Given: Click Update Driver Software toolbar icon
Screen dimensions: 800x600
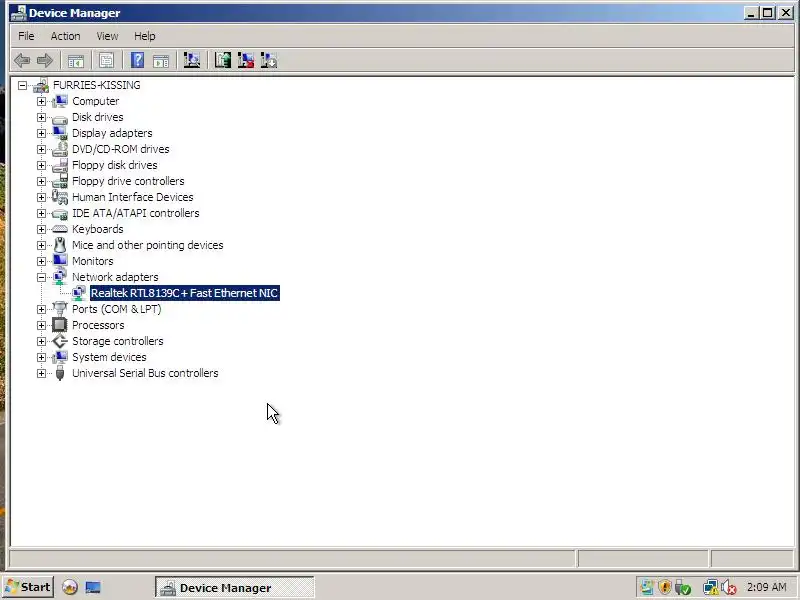Looking at the screenshot, I should coord(222,60).
